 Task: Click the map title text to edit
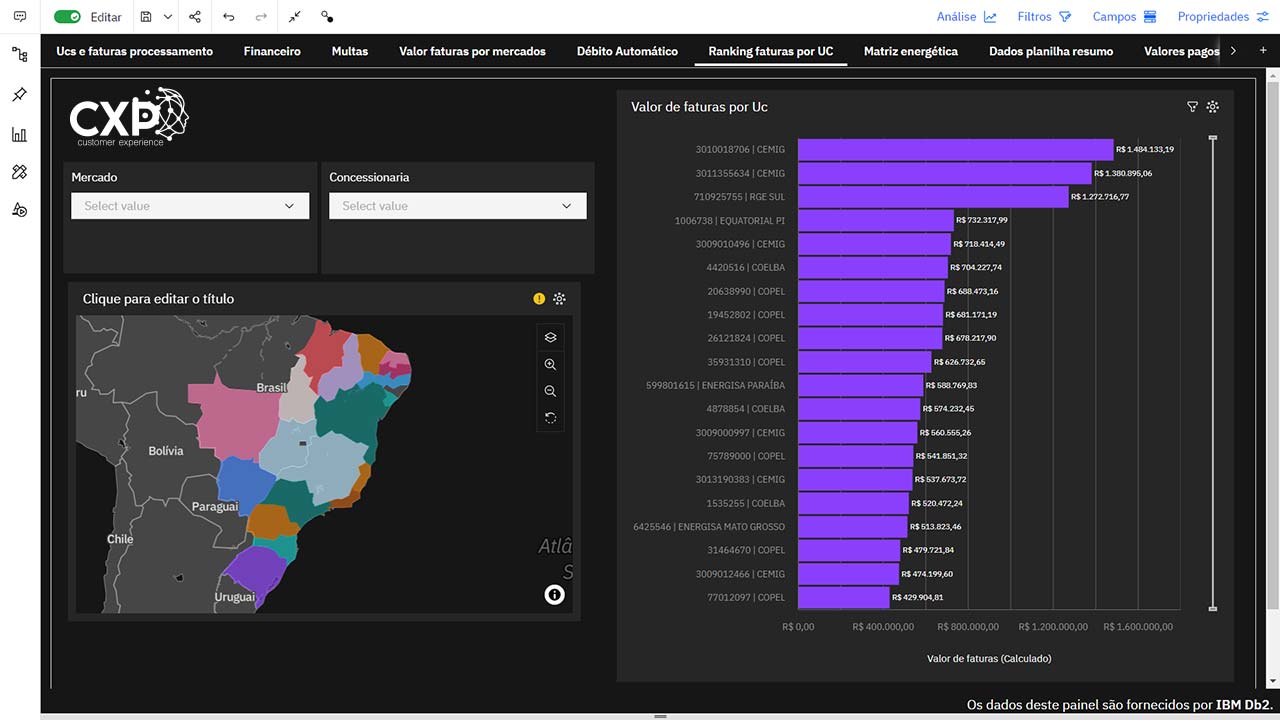158,298
